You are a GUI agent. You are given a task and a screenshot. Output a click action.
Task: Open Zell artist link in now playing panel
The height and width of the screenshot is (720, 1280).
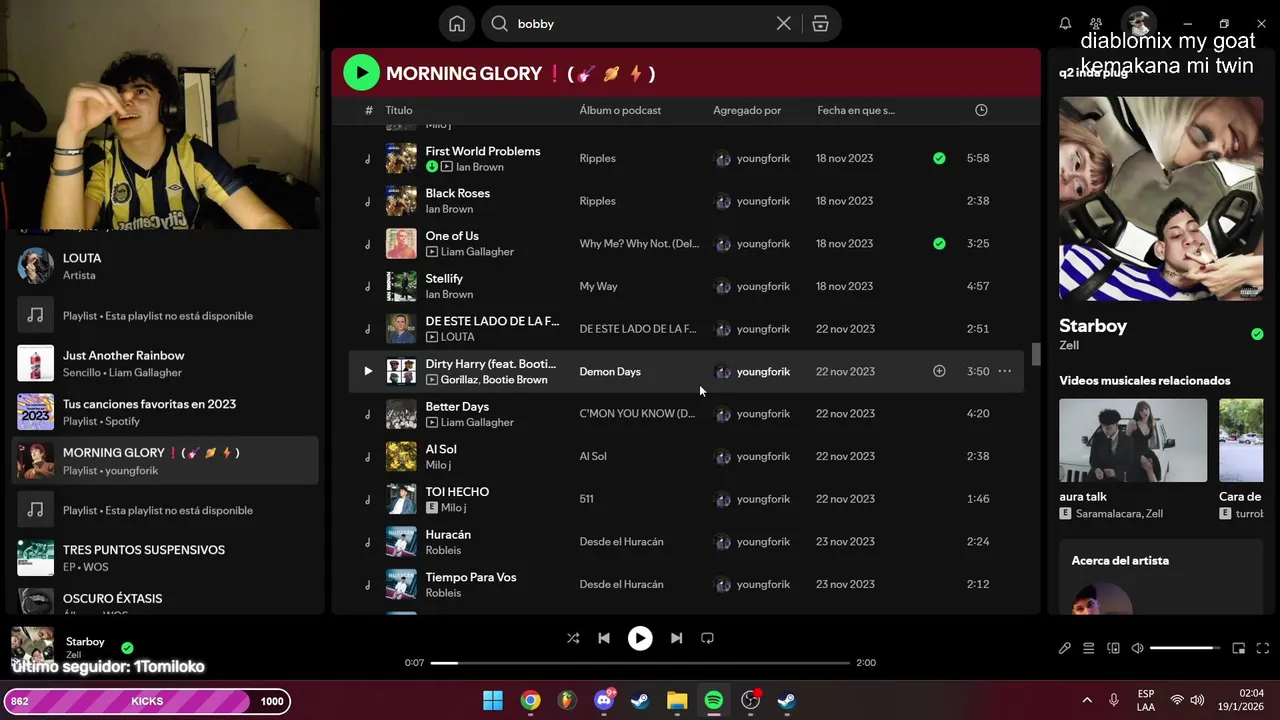[x=1069, y=345]
